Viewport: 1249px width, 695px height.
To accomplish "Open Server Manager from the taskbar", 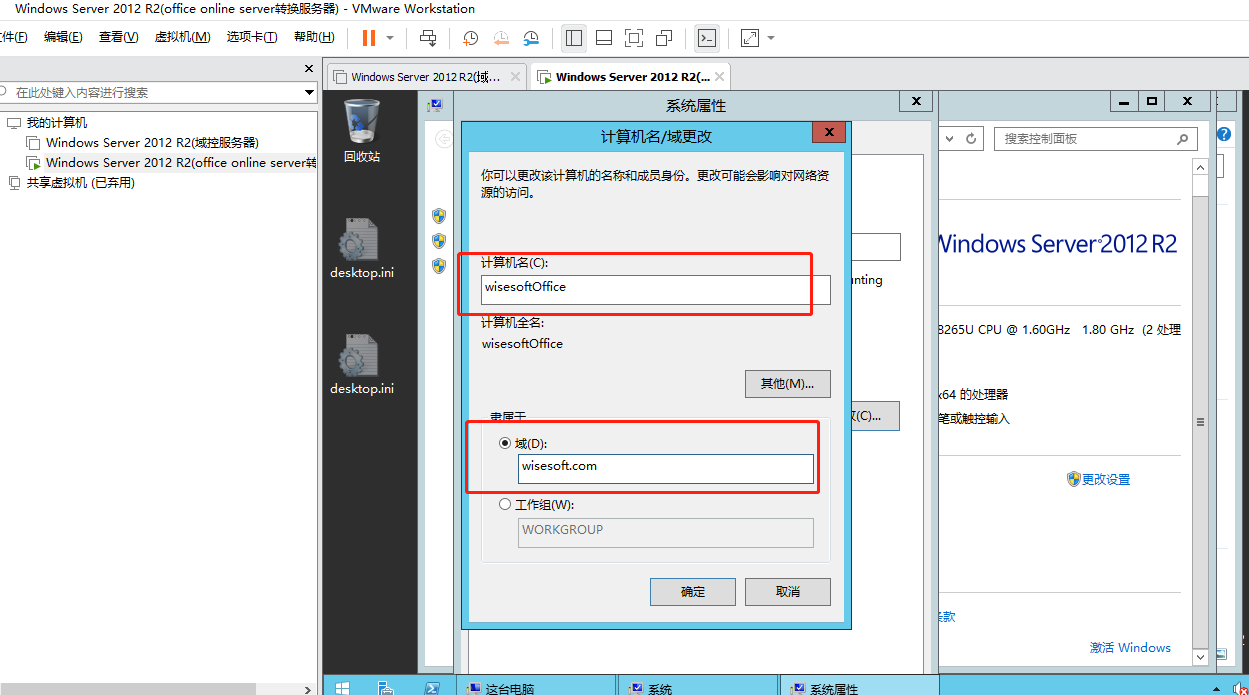I will click(386, 687).
